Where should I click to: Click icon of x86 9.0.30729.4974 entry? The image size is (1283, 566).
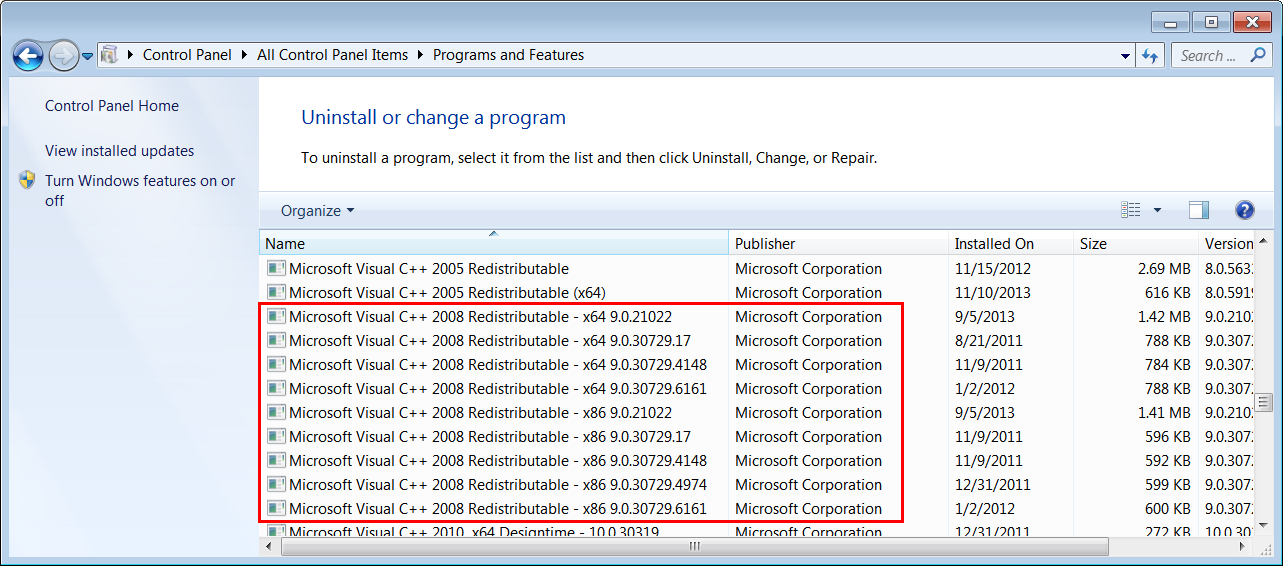pos(276,485)
